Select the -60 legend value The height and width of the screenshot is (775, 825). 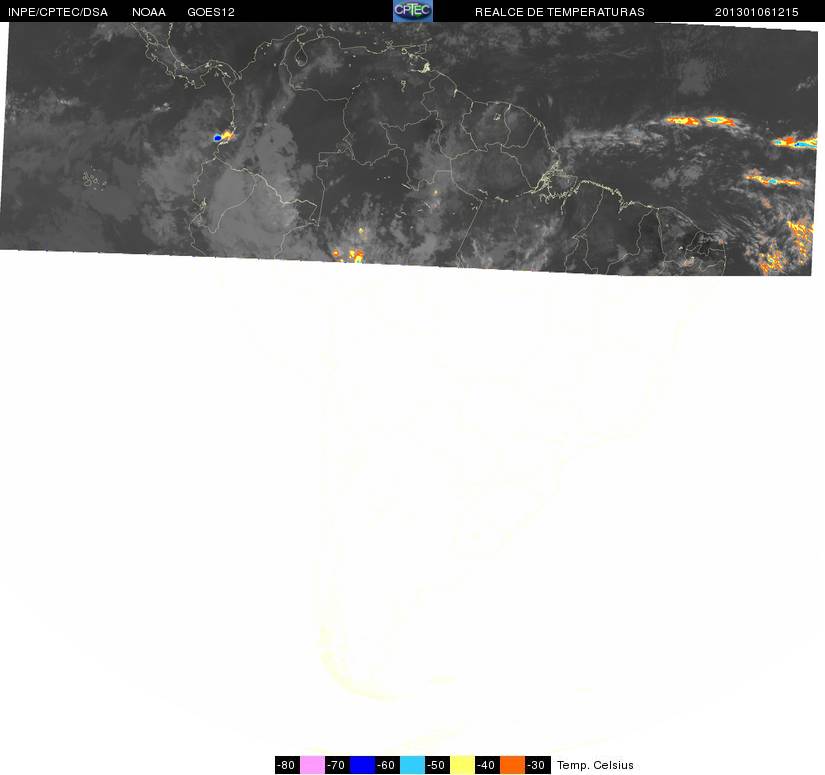click(387, 765)
